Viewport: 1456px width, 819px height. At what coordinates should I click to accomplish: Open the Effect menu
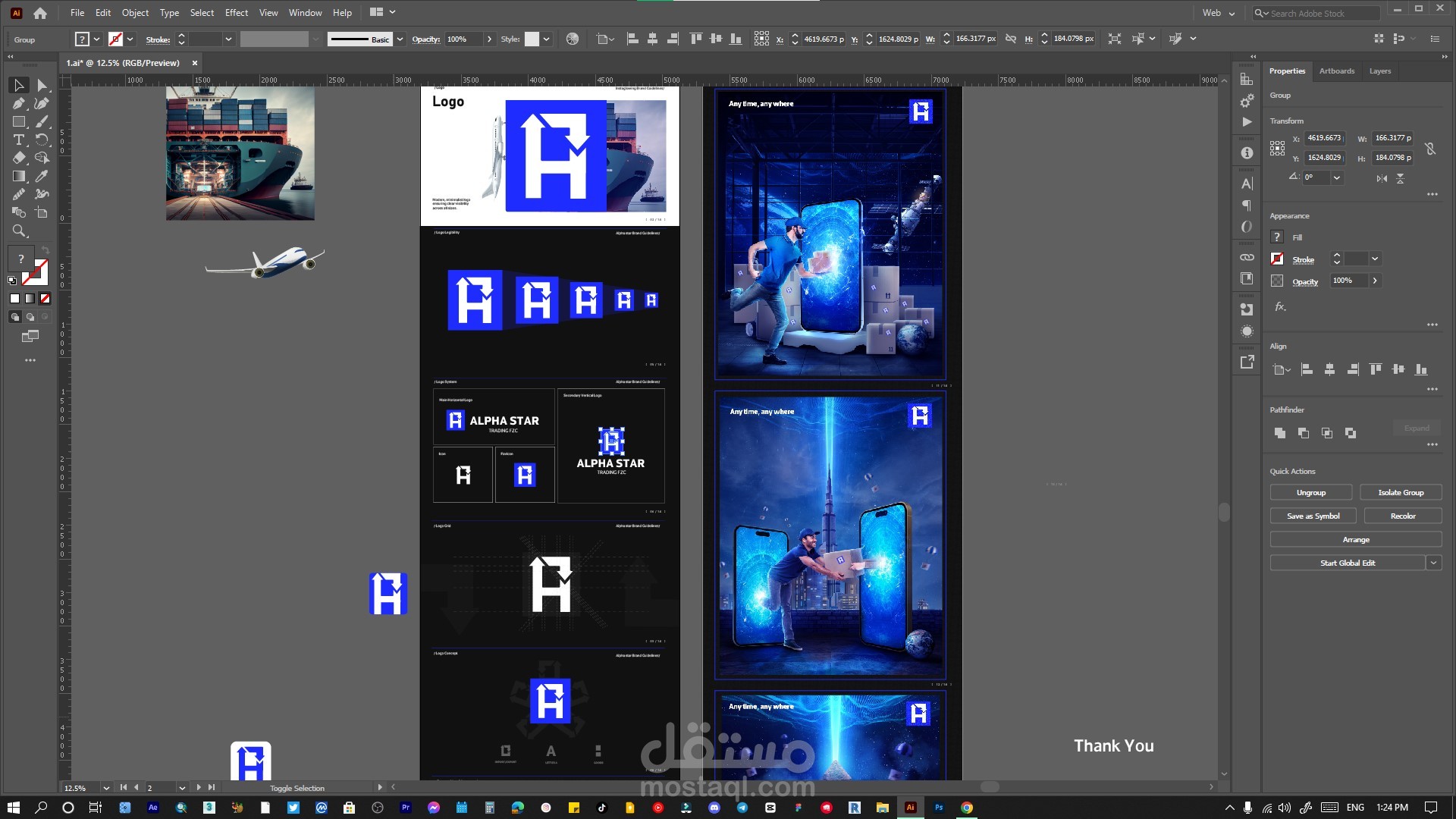click(x=236, y=13)
